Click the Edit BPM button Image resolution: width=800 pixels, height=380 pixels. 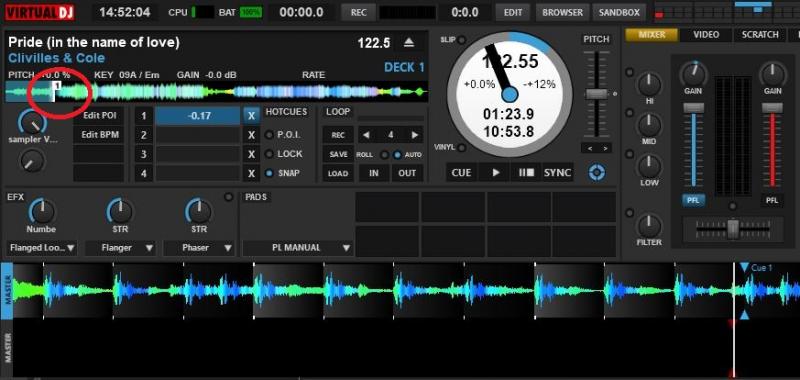coord(99,135)
